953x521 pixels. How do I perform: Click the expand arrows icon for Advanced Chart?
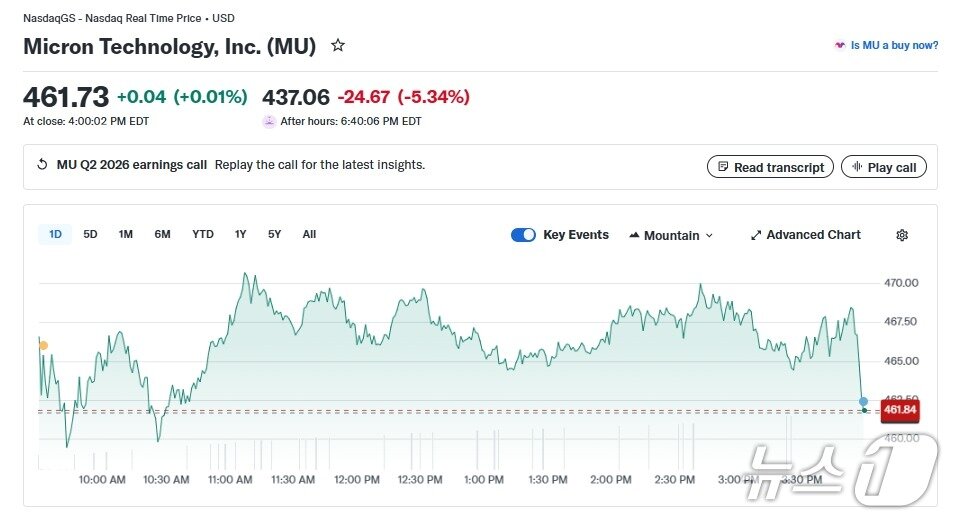point(756,235)
